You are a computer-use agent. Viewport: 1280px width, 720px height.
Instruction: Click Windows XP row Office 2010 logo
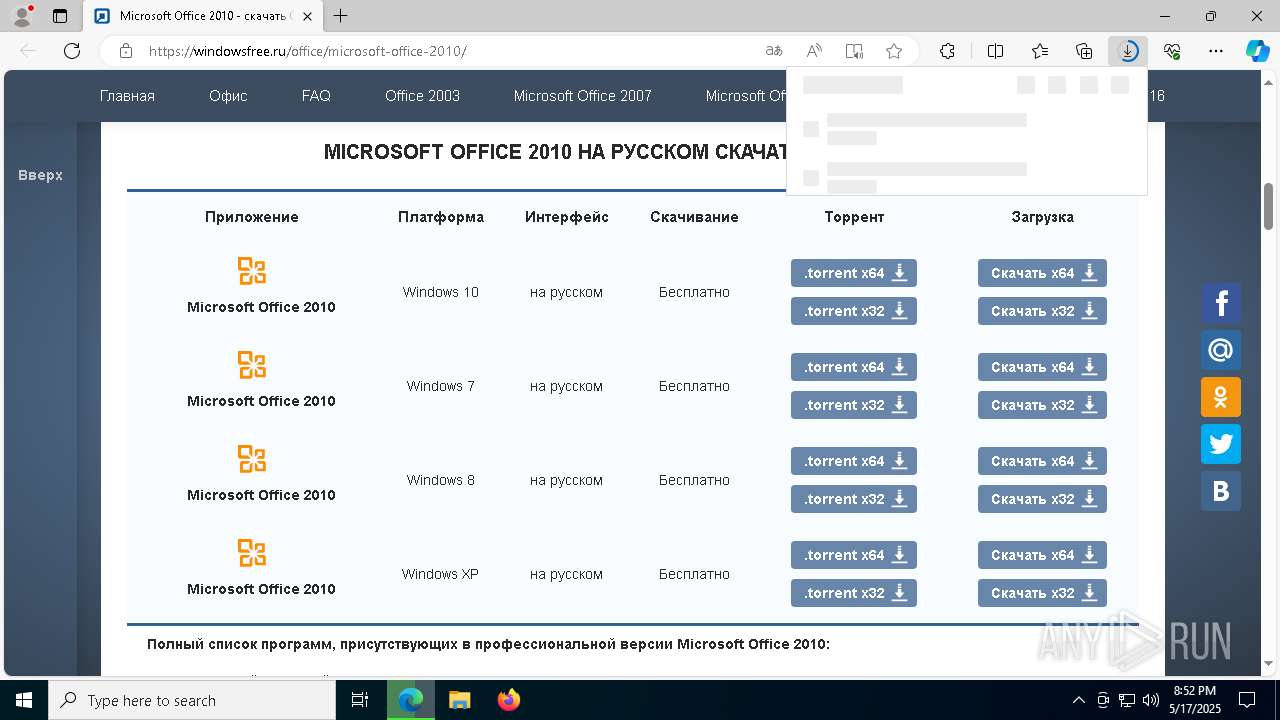coord(252,553)
